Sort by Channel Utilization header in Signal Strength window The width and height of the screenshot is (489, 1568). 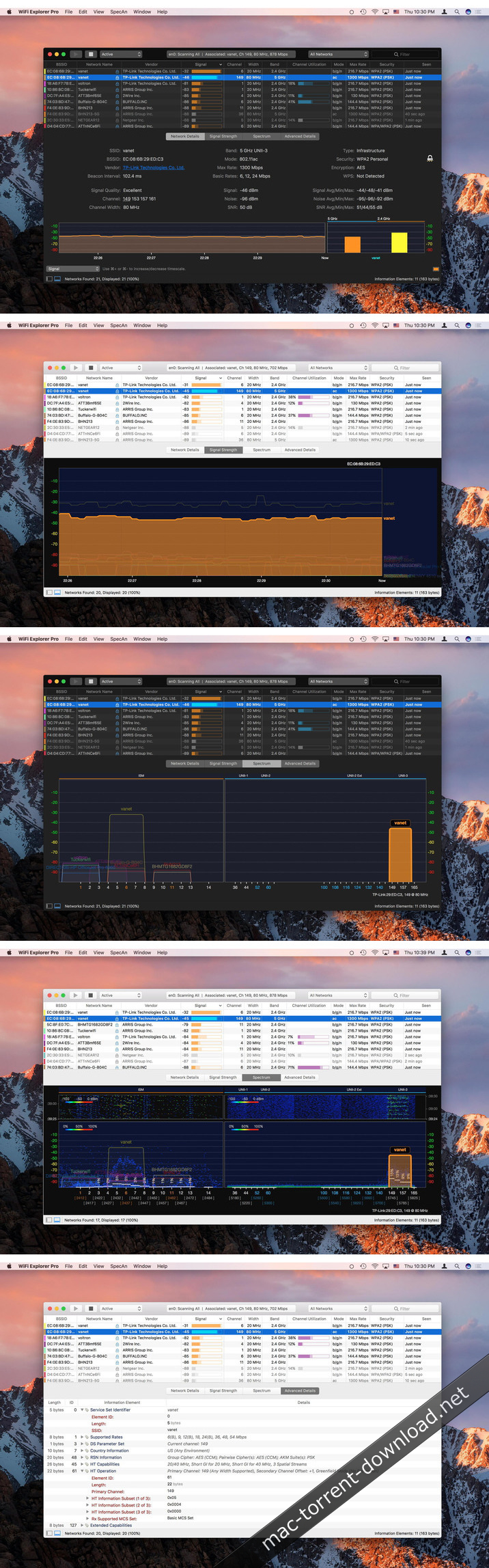pyautogui.click(x=309, y=378)
